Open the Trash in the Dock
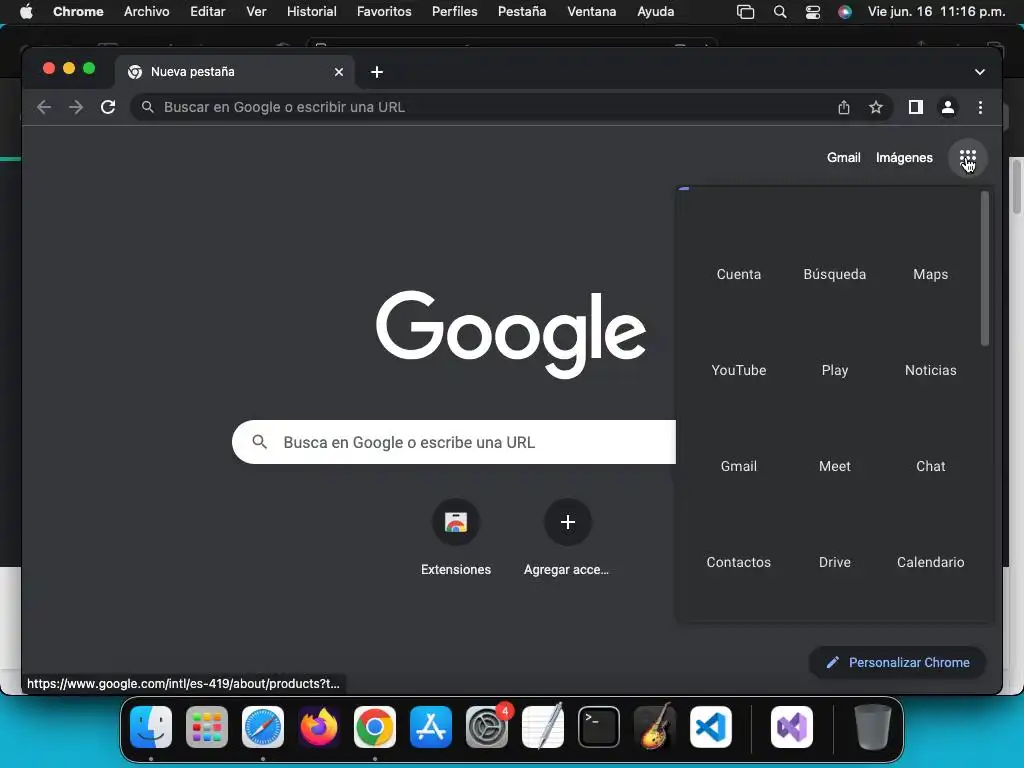1024x768 pixels. [872, 727]
